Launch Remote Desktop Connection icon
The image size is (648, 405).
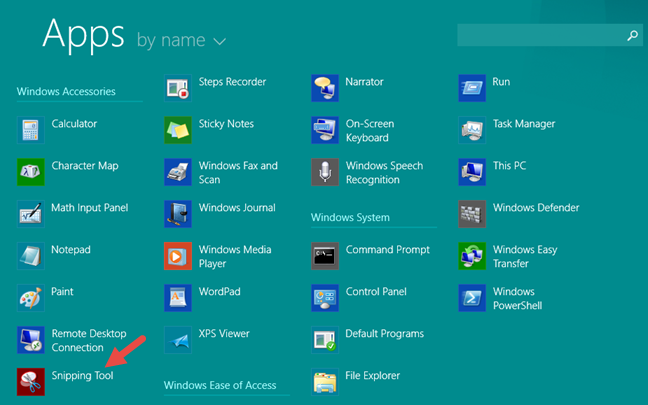(31, 340)
